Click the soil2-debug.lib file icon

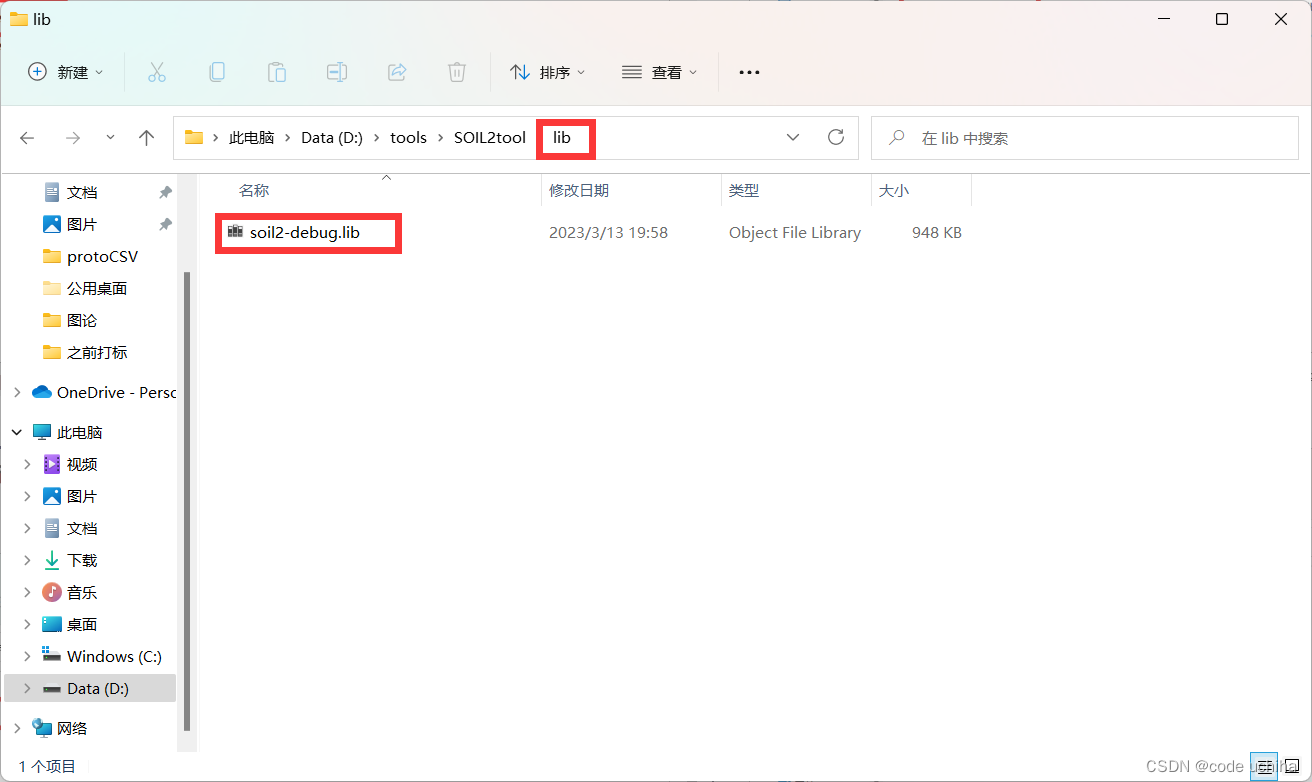coord(235,232)
